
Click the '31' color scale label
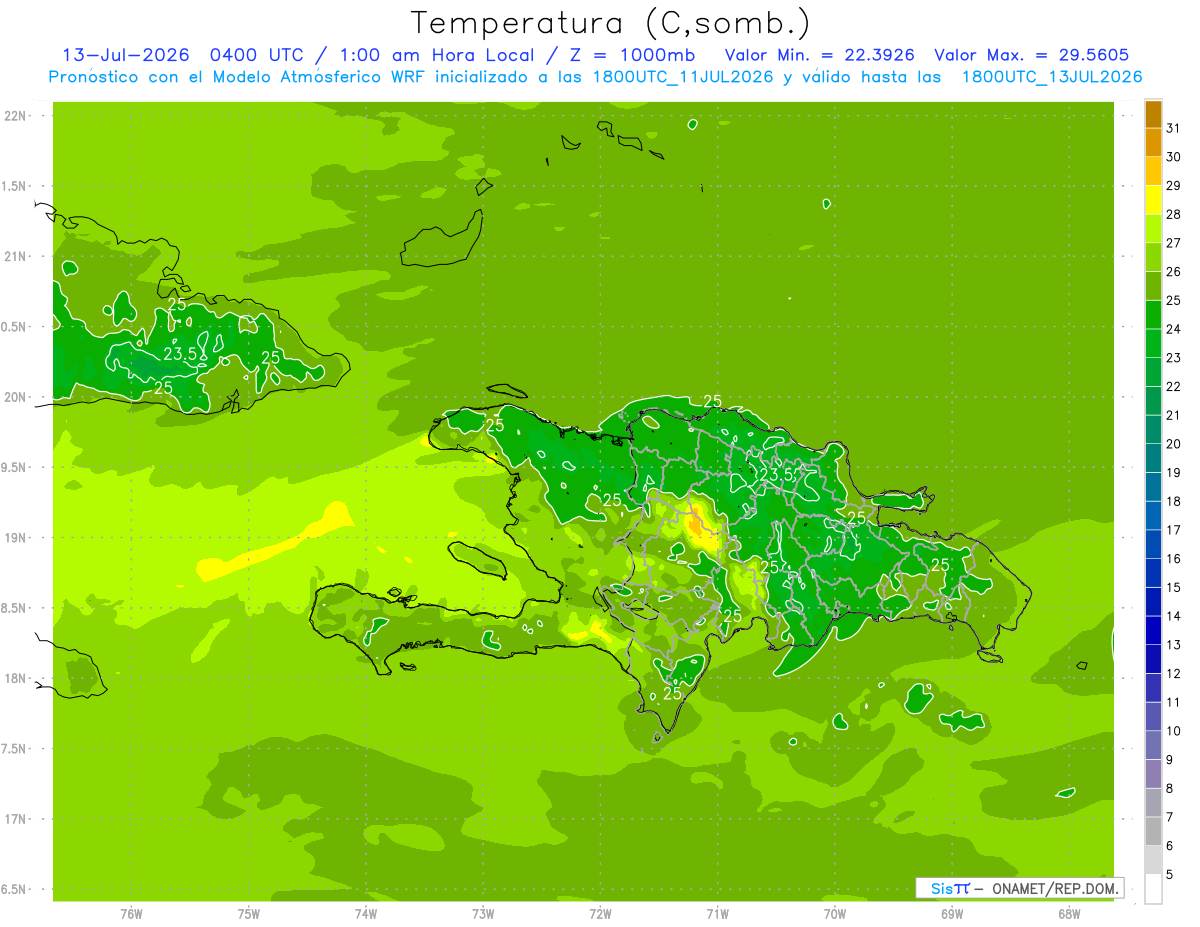pyautogui.click(x=1174, y=128)
